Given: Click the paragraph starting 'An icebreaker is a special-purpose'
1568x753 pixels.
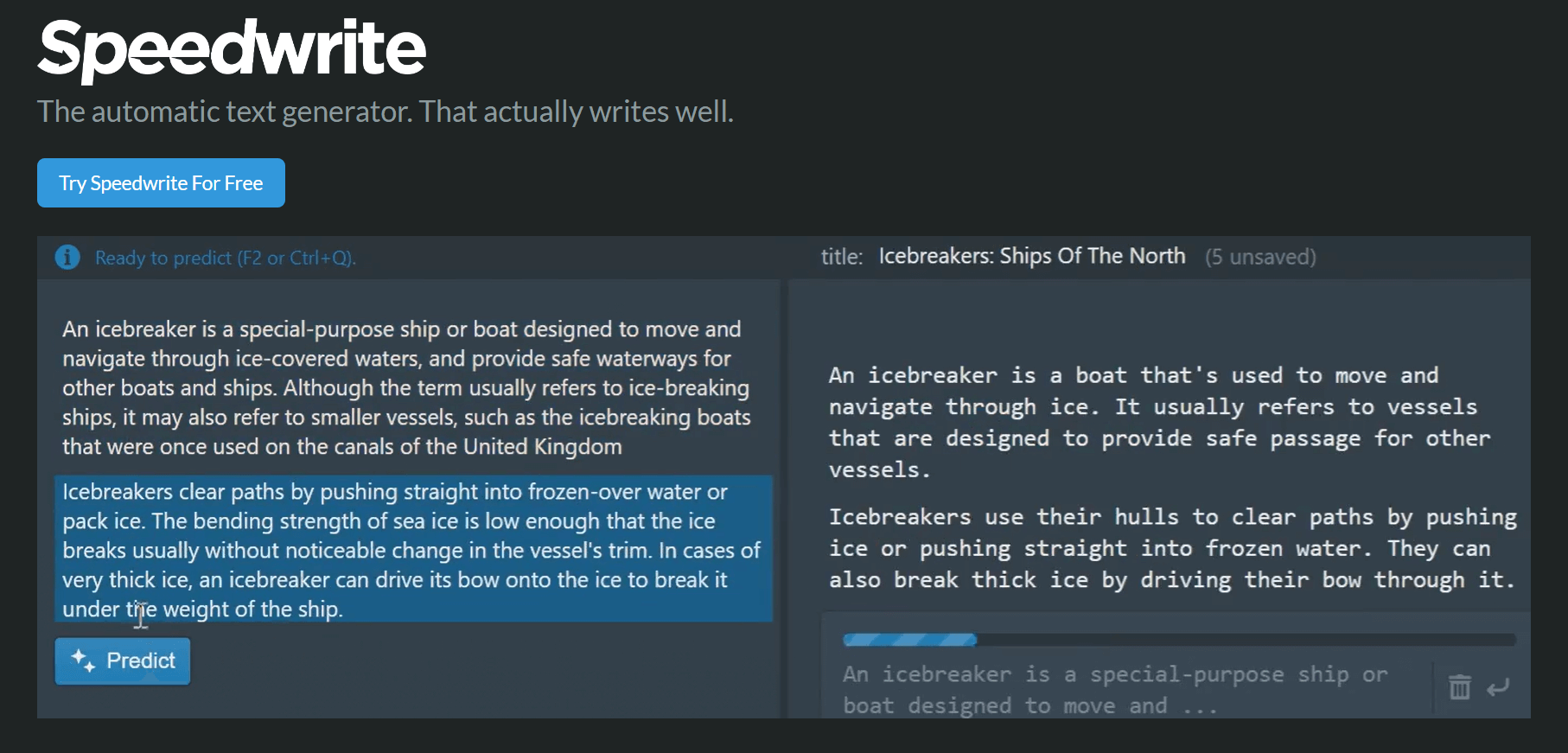Looking at the screenshot, I should tap(405, 387).
